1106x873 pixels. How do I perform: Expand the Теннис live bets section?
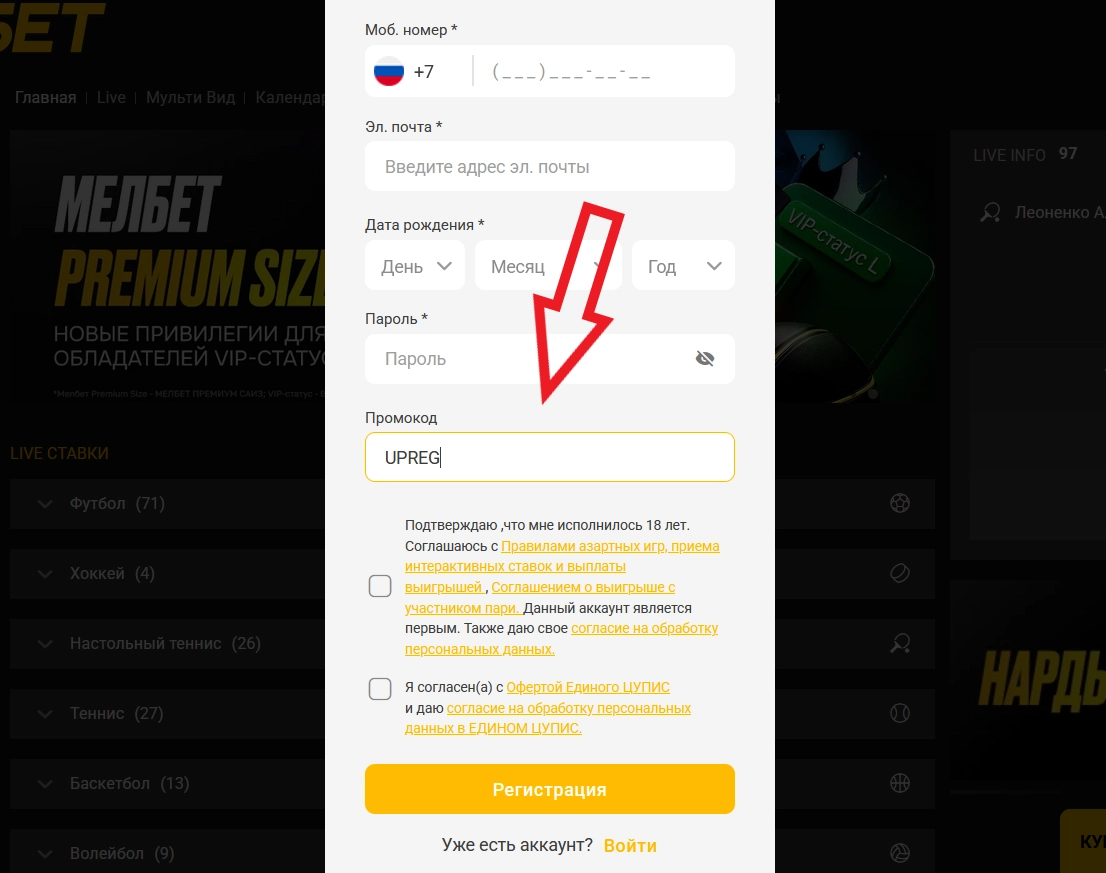pos(45,714)
